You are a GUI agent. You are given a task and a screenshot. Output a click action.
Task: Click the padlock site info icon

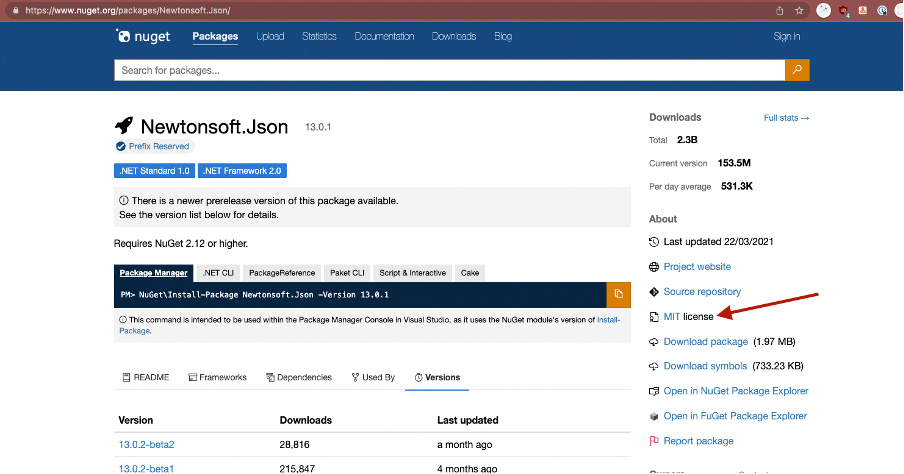(15, 10)
